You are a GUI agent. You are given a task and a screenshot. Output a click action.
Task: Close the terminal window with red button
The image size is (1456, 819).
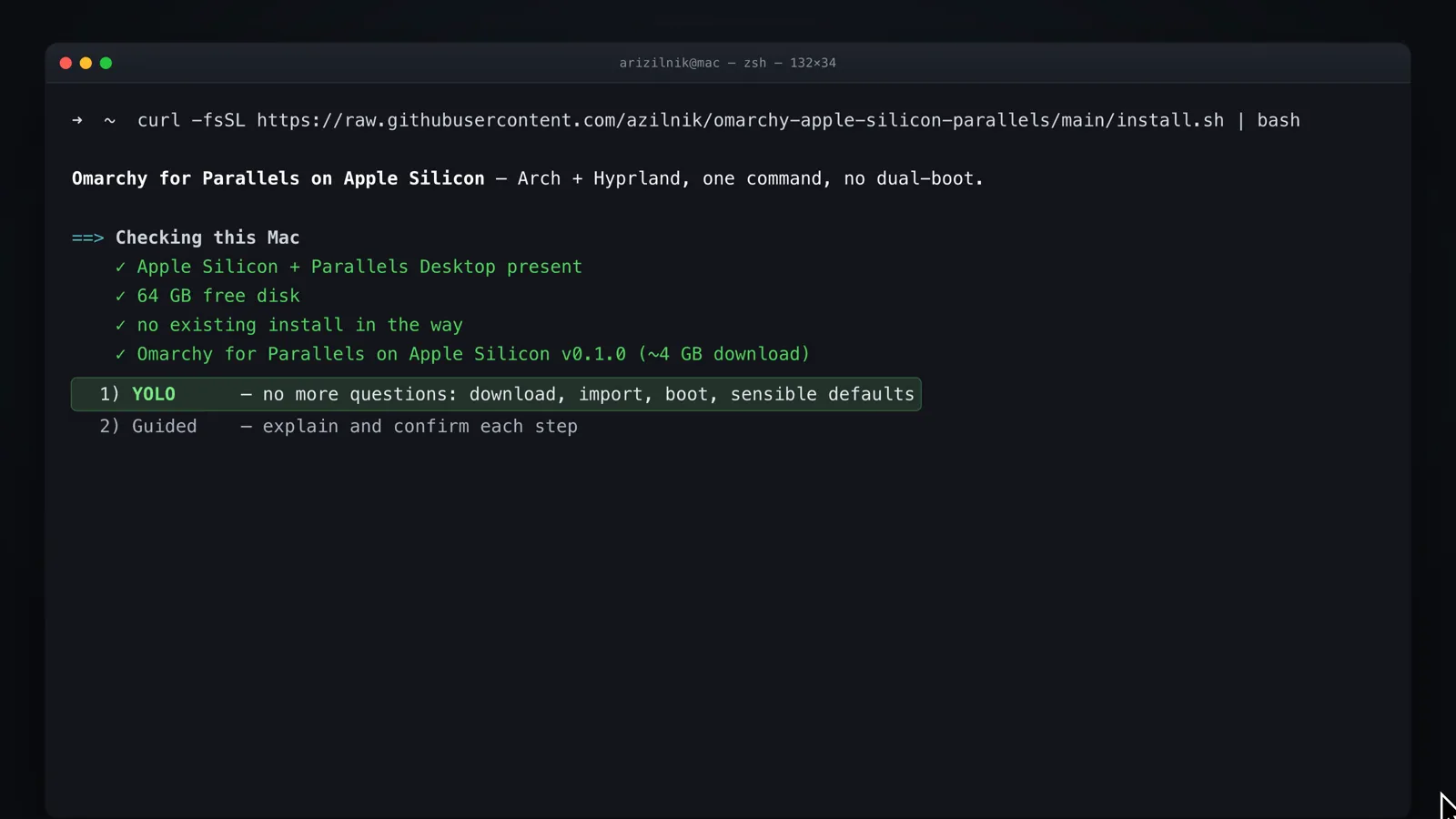(66, 63)
